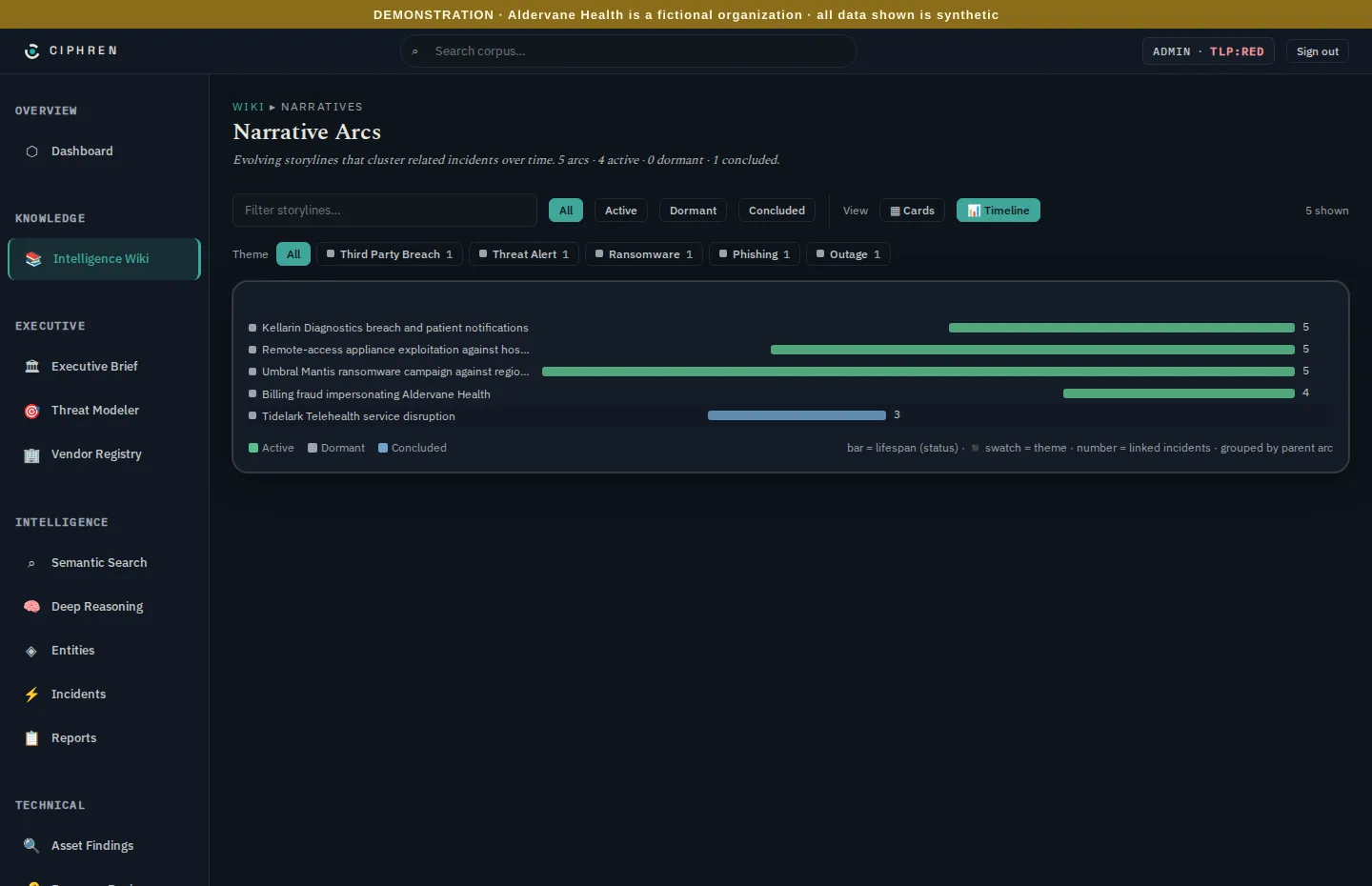Toggle the Ransomware theme chip
The height and width of the screenshot is (886, 1372).
click(644, 254)
